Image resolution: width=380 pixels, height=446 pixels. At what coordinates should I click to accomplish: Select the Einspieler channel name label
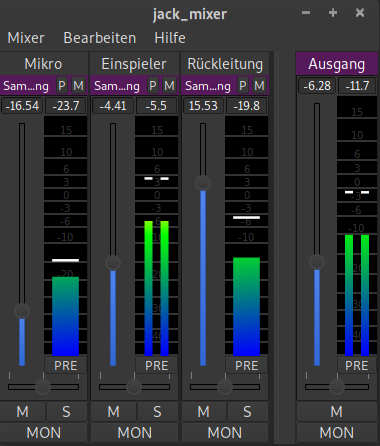click(x=134, y=64)
